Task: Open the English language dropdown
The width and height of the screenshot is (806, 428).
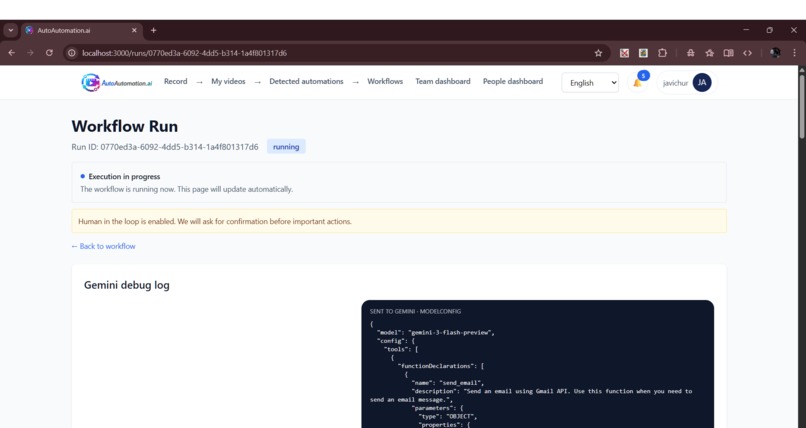Action: click(x=590, y=83)
